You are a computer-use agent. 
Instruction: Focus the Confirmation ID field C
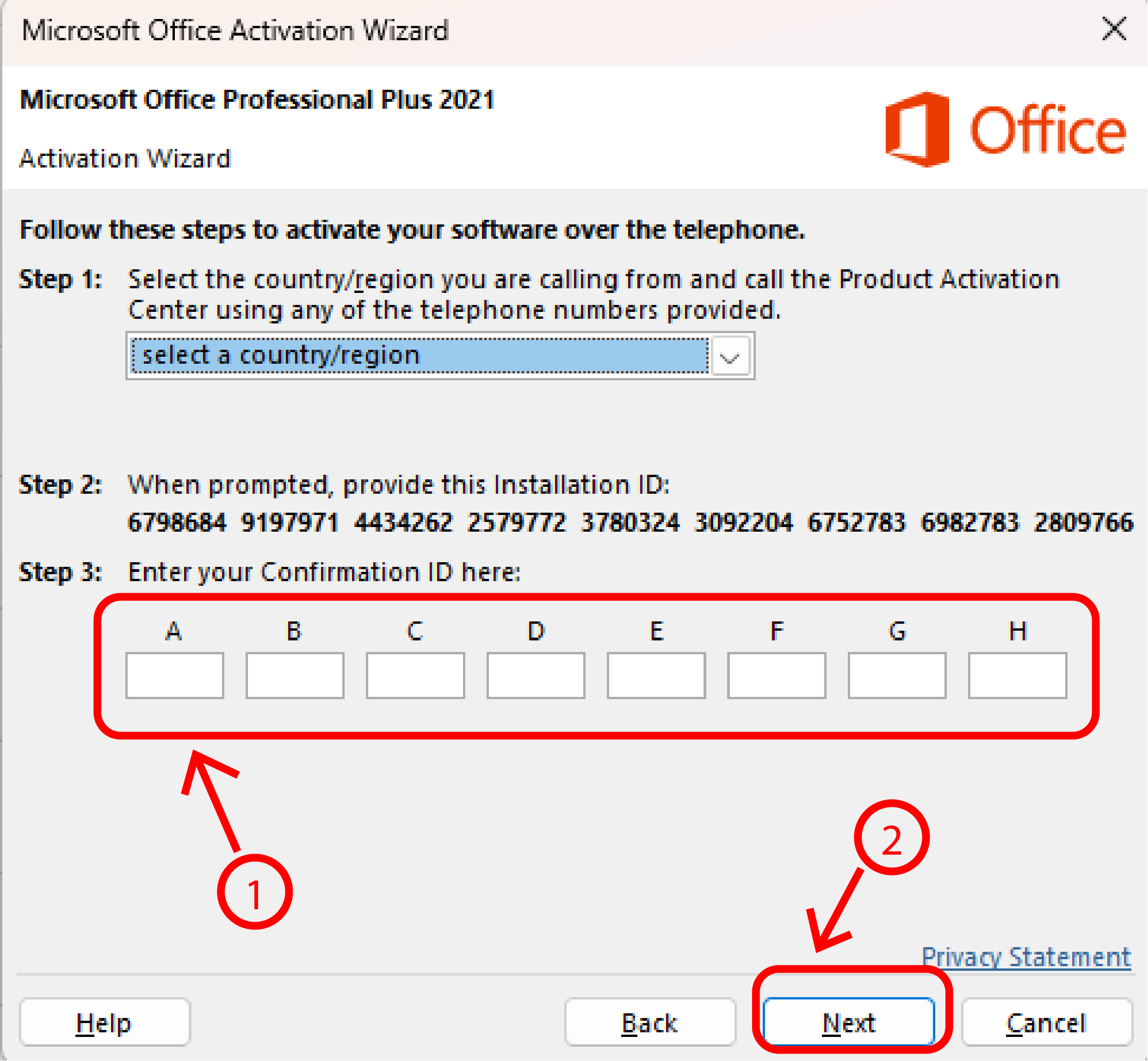pyautogui.click(x=415, y=675)
